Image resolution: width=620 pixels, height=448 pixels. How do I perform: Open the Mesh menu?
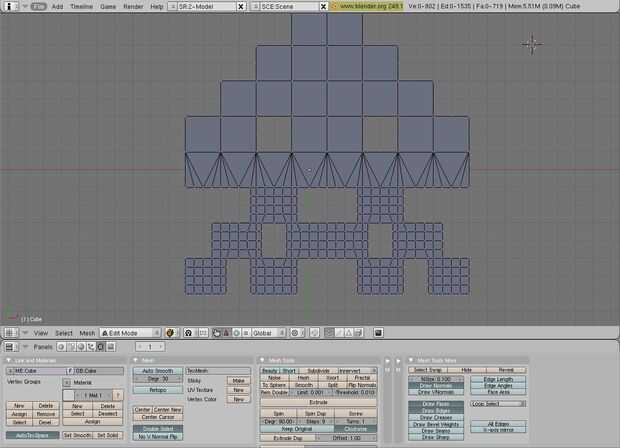[x=87, y=333]
